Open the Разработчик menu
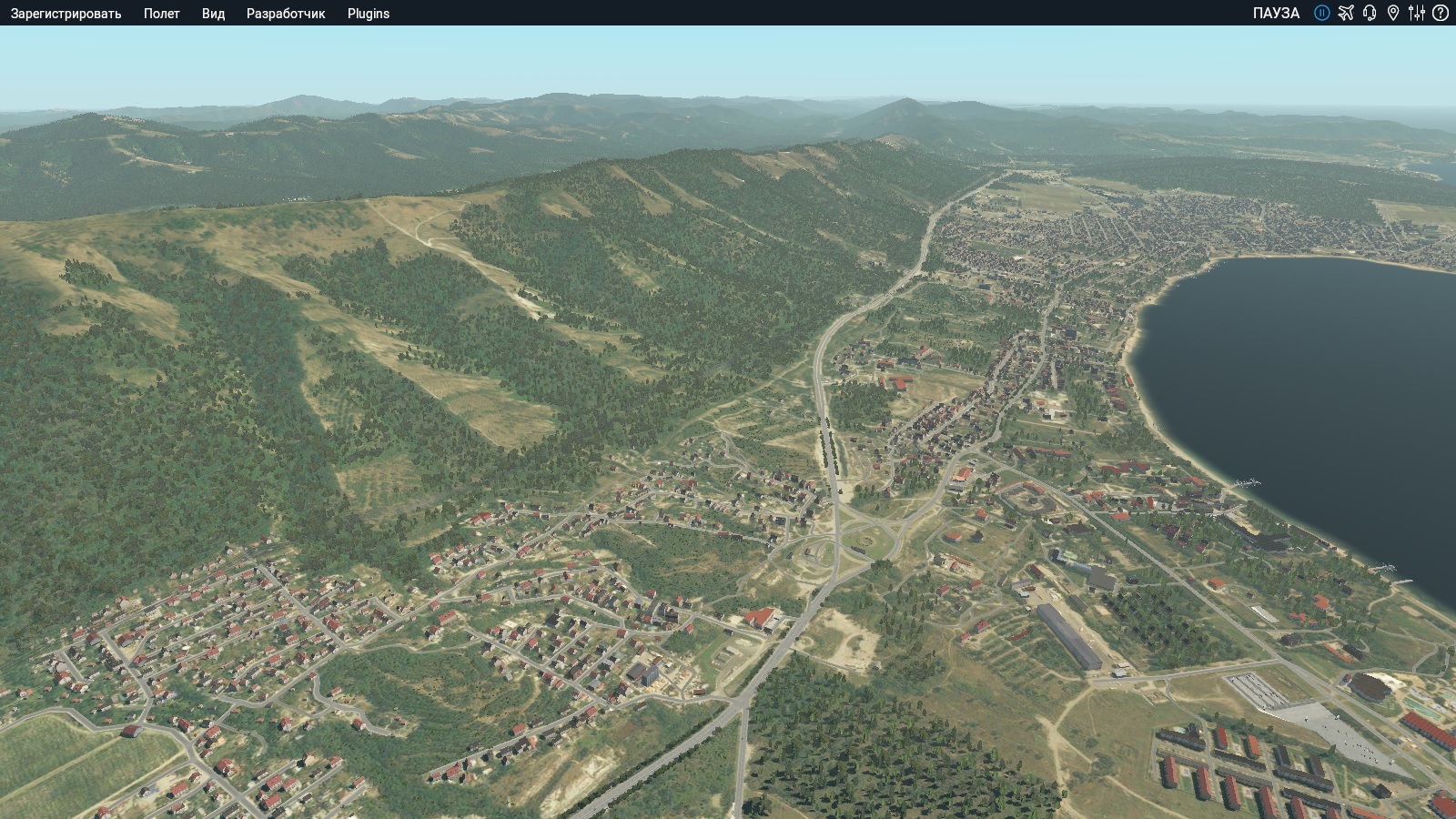The height and width of the screenshot is (819, 1456). pyautogui.click(x=286, y=14)
